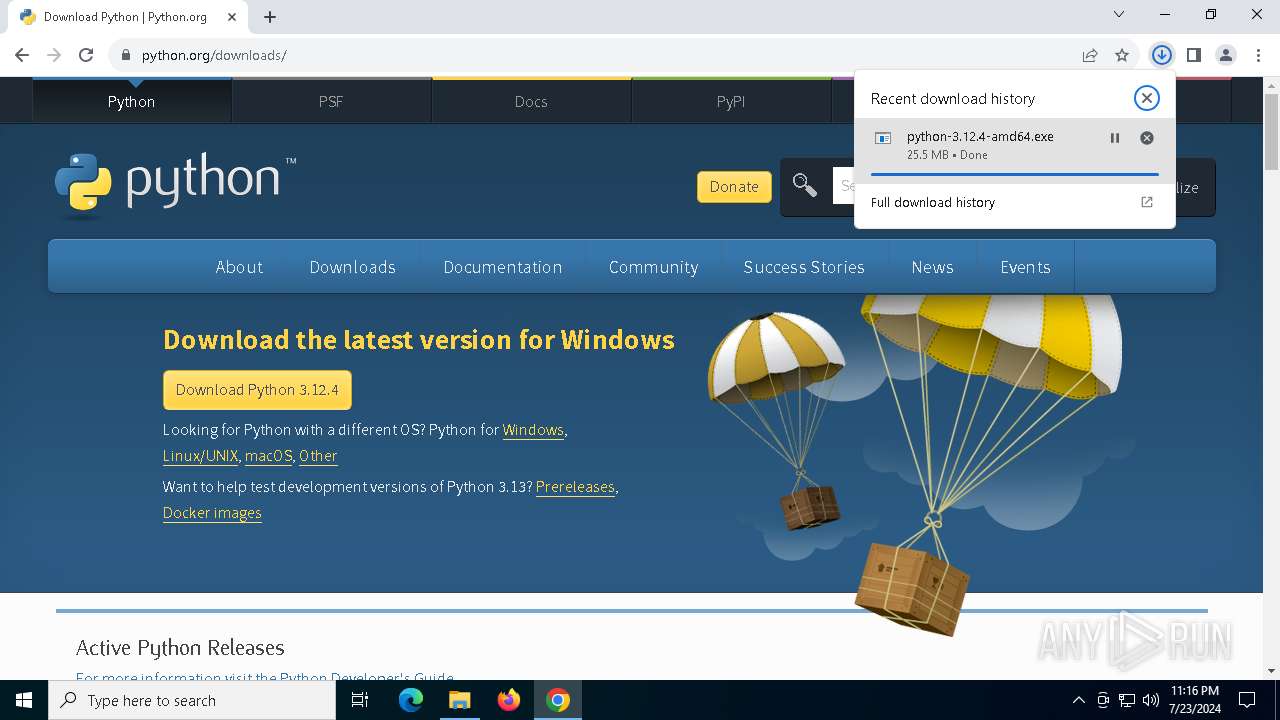Image resolution: width=1280 pixels, height=720 pixels.
Task: Open the News menu
Action: tap(932, 267)
